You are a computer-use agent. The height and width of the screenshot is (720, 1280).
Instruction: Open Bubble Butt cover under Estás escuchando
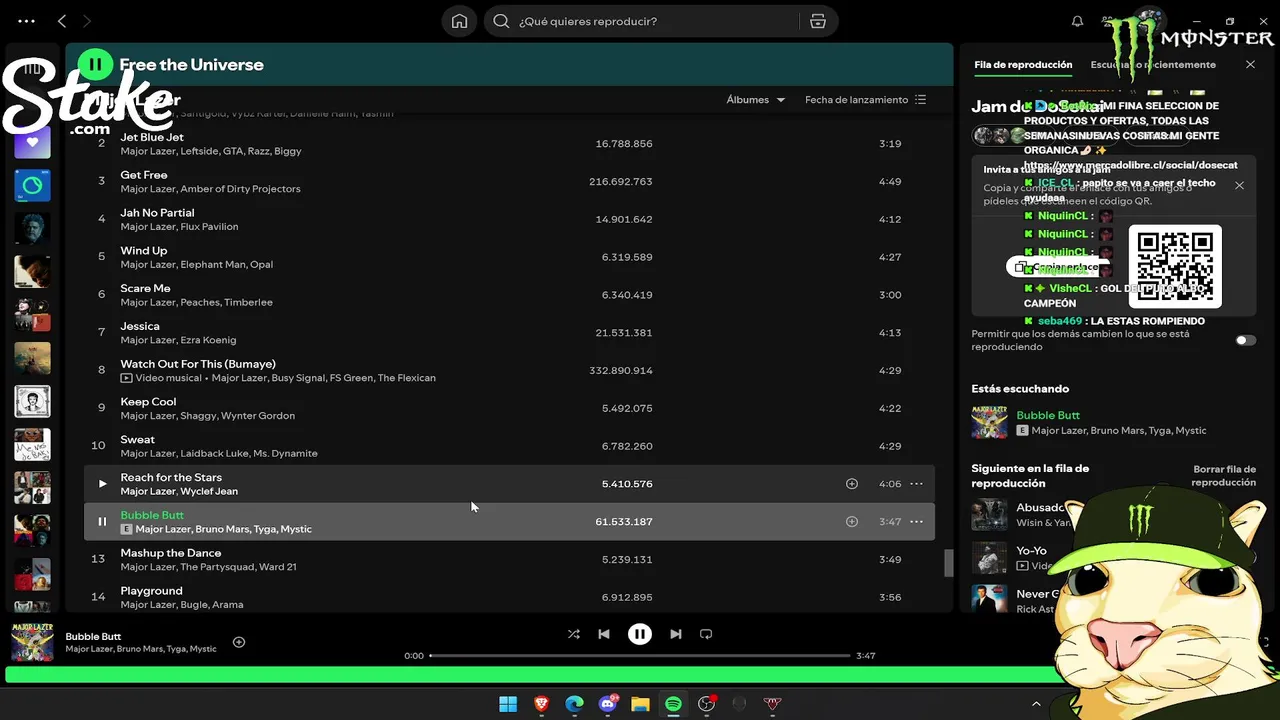point(989,423)
